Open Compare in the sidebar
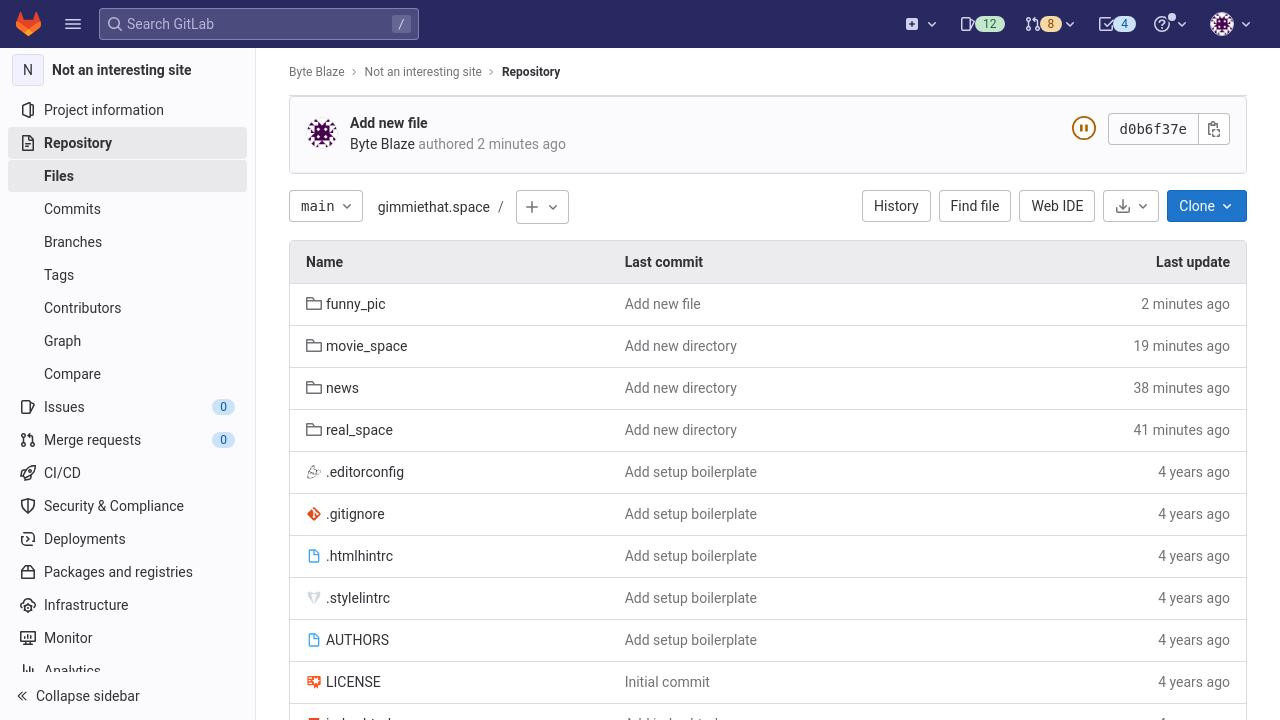The width and height of the screenshot is (1280, 720). (x=127, y=374)
